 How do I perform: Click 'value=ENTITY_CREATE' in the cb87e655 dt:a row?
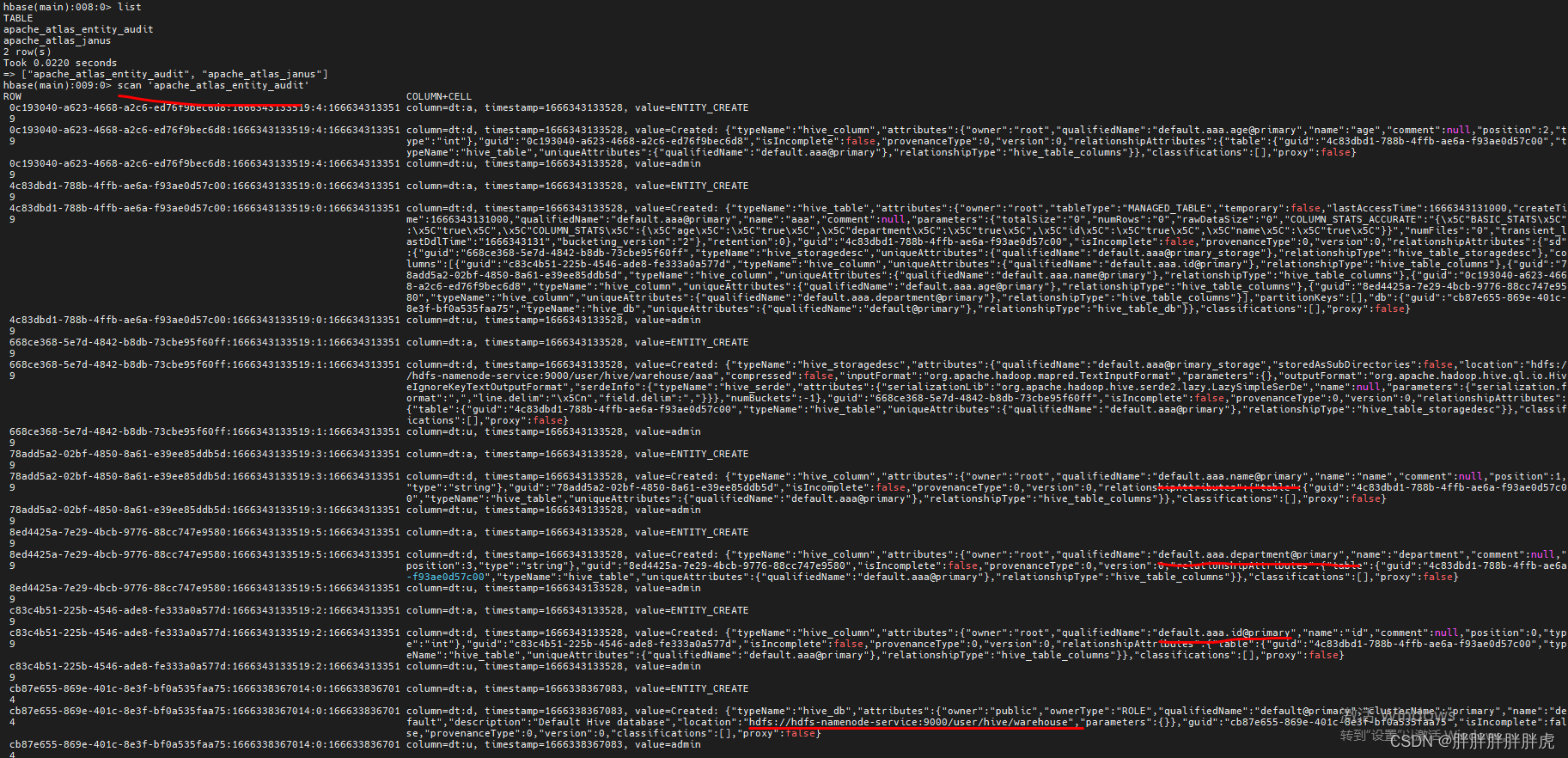[x=692, y=688]
